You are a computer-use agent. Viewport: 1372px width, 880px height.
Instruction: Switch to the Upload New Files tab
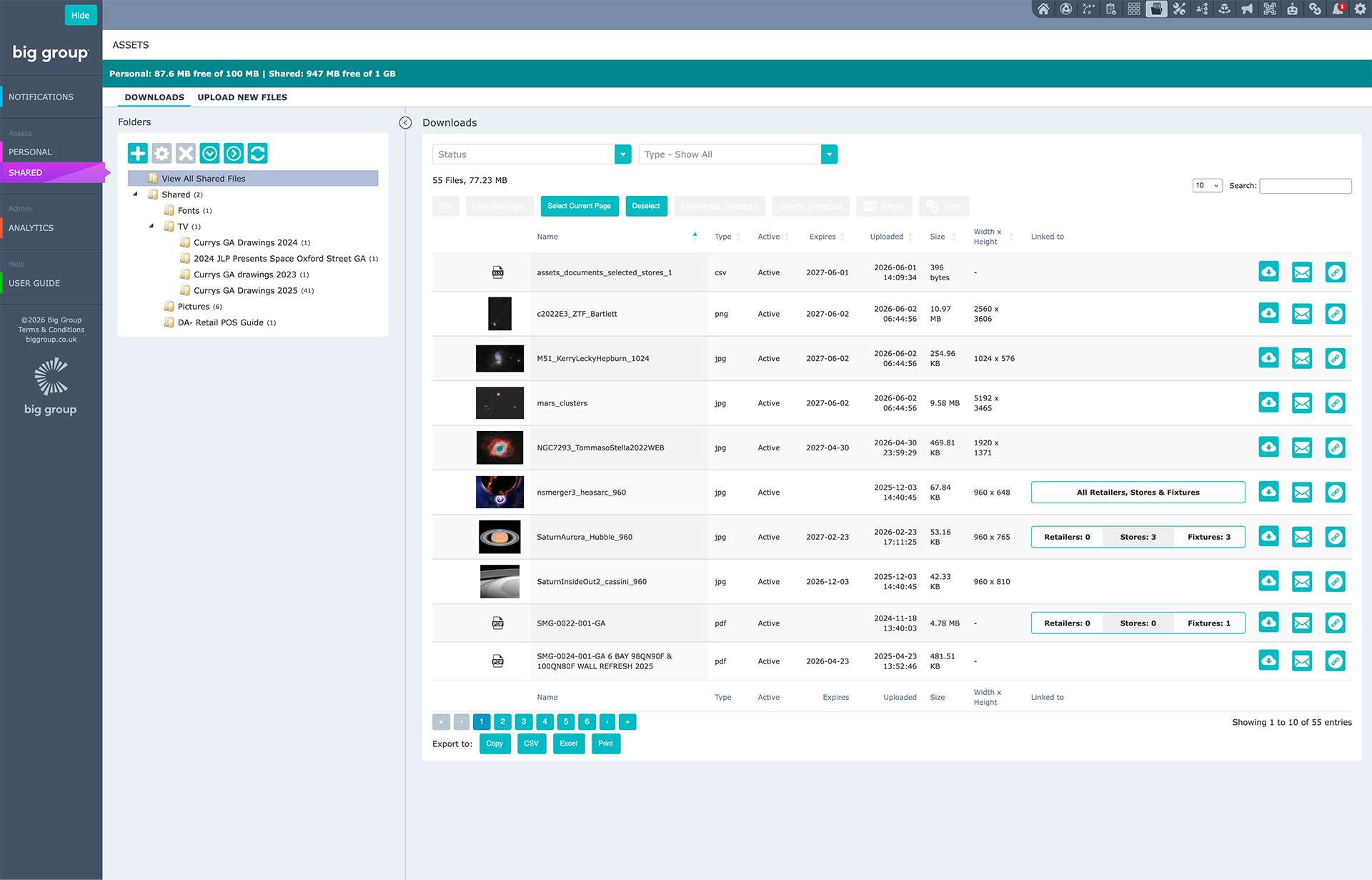point(242,97)
